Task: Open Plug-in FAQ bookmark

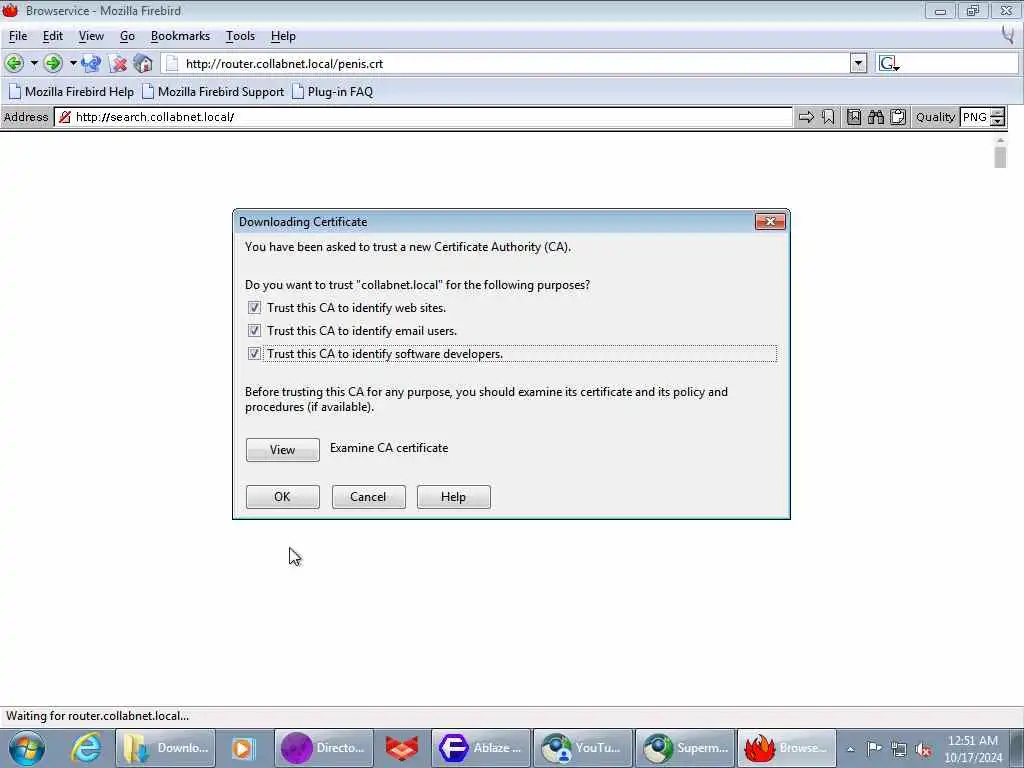Action: pos(332,91)
